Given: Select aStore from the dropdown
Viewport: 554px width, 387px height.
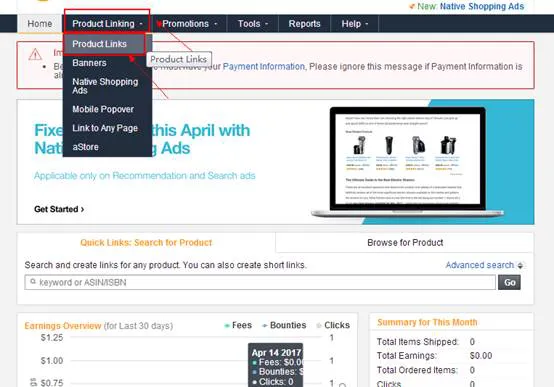Looking at the screenshot, I should pyautogui.click(x=86, y=147).
